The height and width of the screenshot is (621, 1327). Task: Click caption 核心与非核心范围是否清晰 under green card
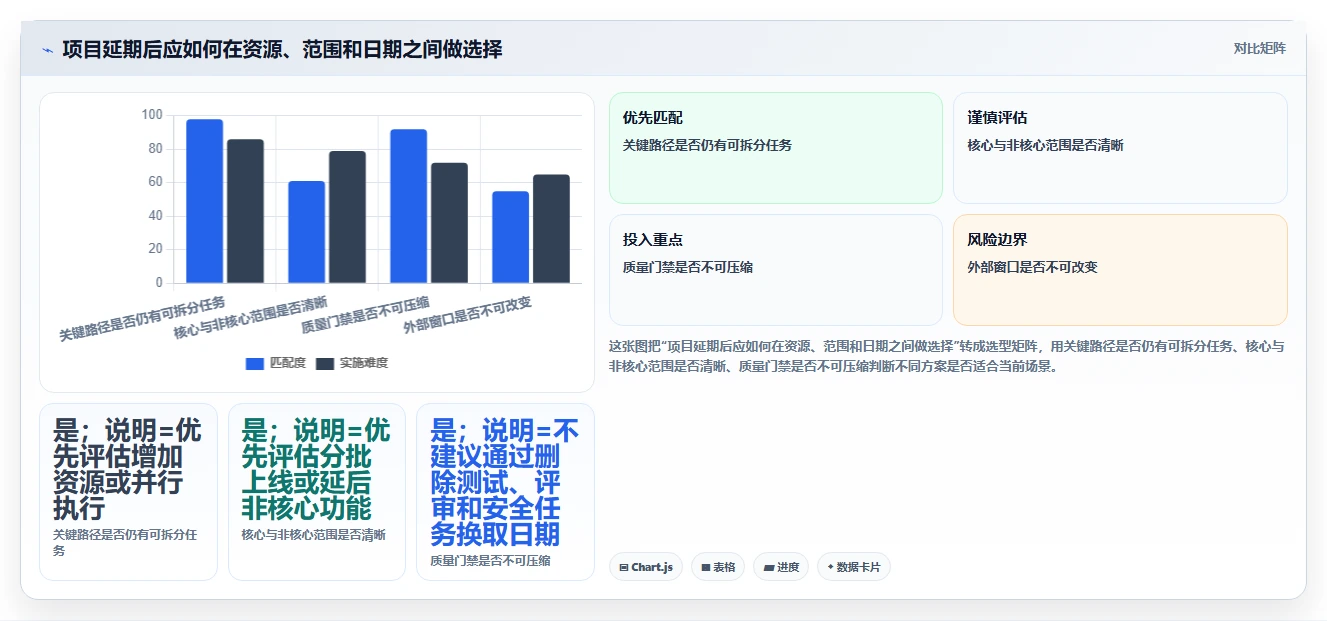pyautogui.click(x=313, y=535)
